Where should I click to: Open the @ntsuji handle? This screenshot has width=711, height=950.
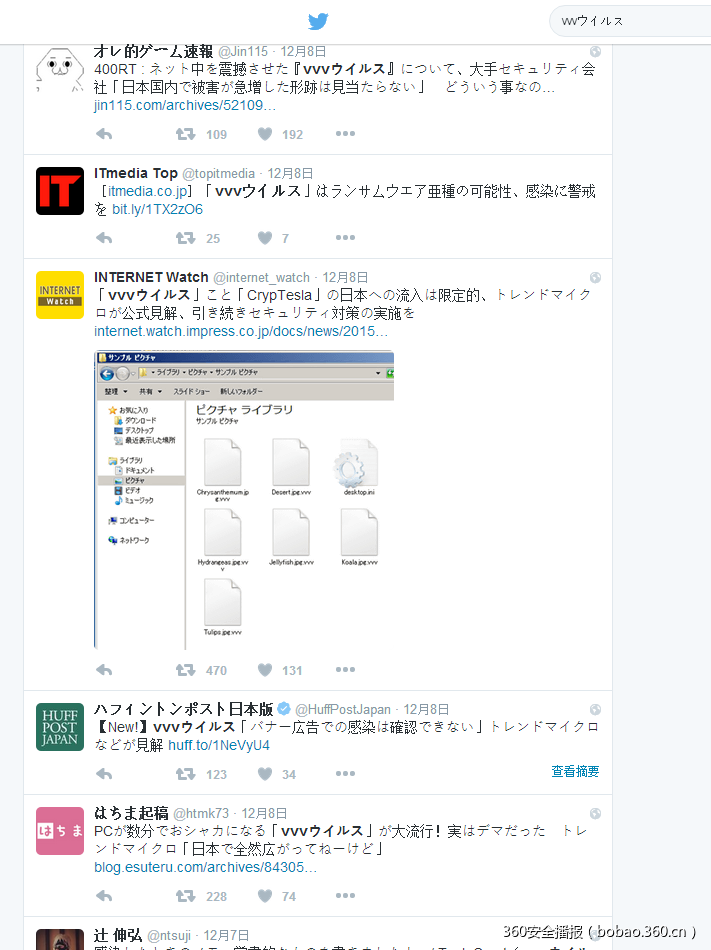pos(169,936)
